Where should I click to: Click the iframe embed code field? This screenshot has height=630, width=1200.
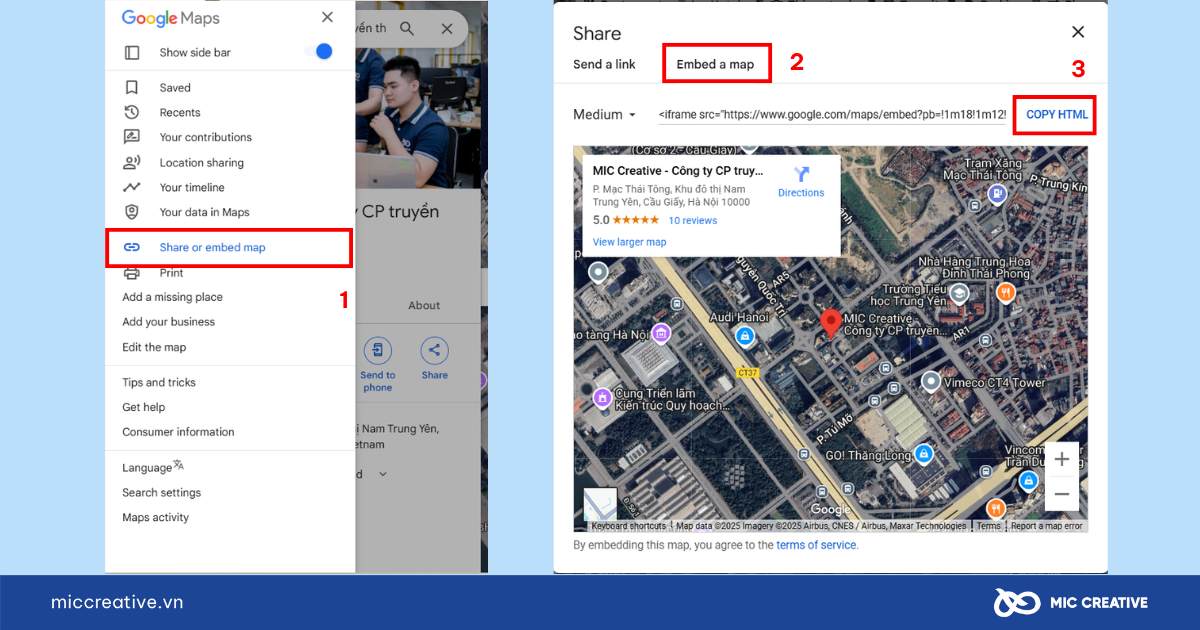tap(832, 115)
